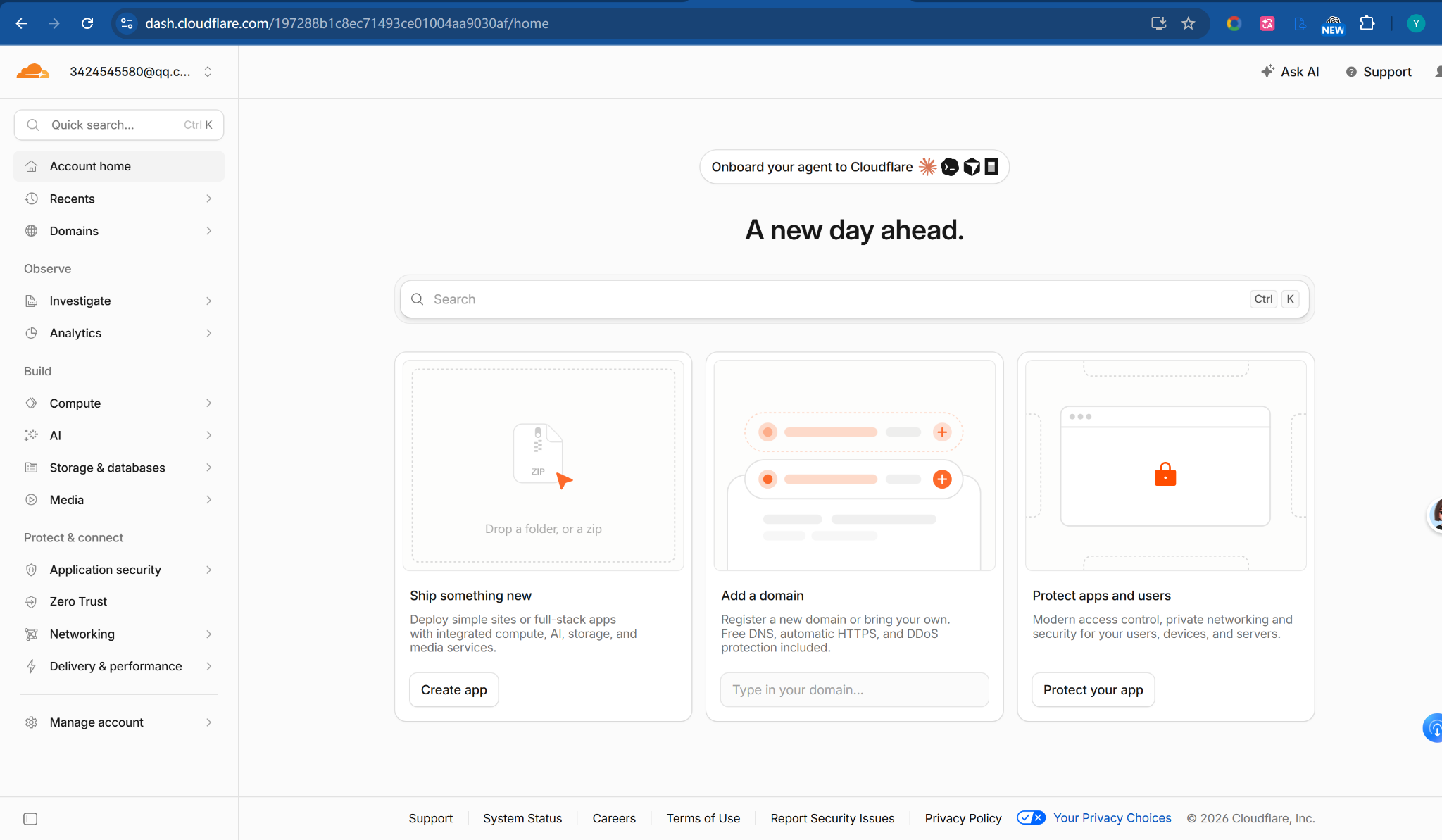Toggle Your Privacy Choices check icon
Screen dimensions: 1442x840
1031,817
